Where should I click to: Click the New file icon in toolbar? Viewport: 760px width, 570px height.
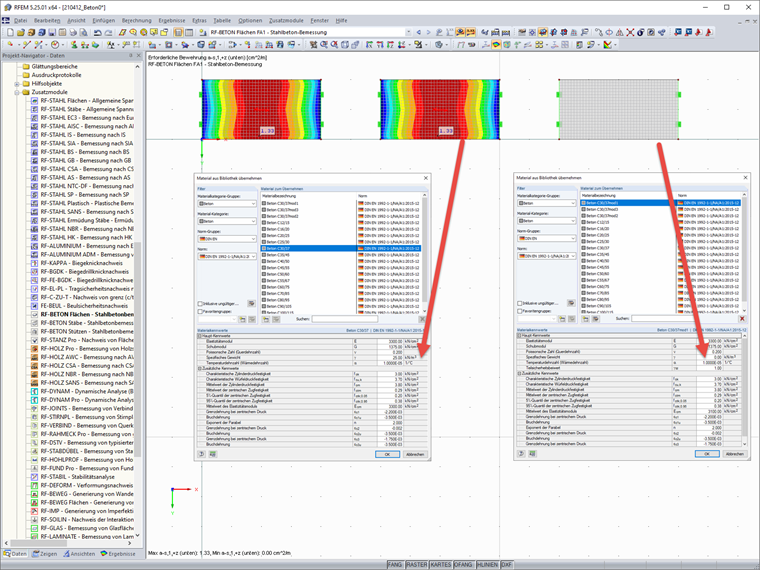pyautogui.click(x=10, y=32)
